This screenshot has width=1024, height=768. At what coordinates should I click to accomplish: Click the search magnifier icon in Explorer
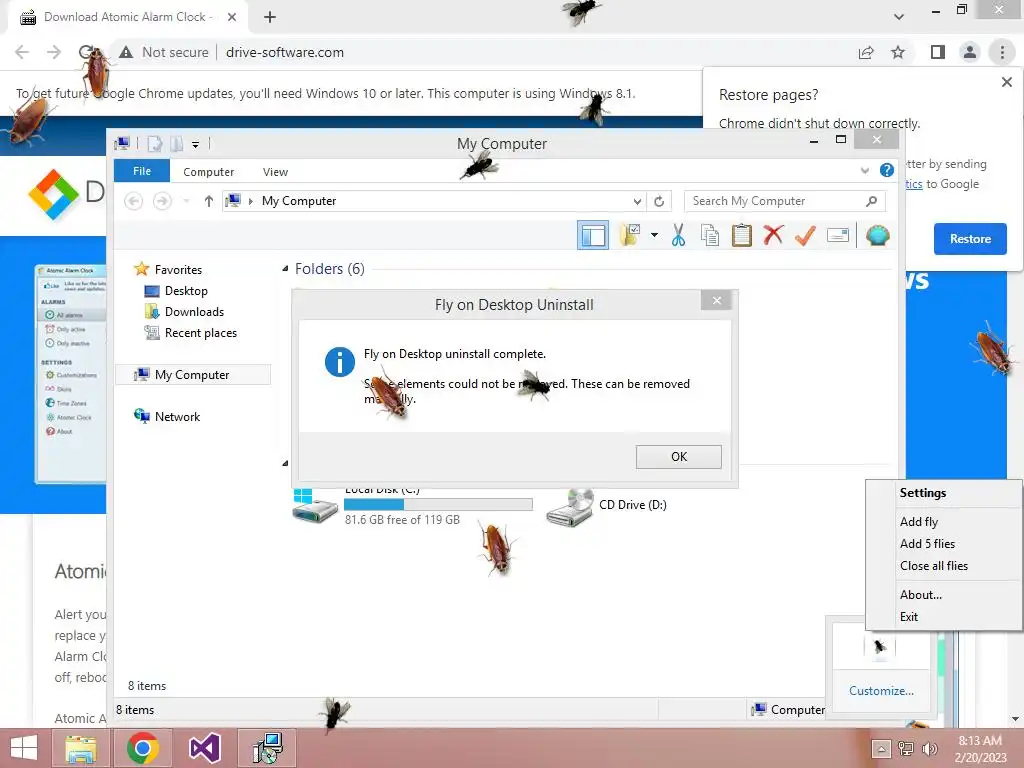[871, 201]
